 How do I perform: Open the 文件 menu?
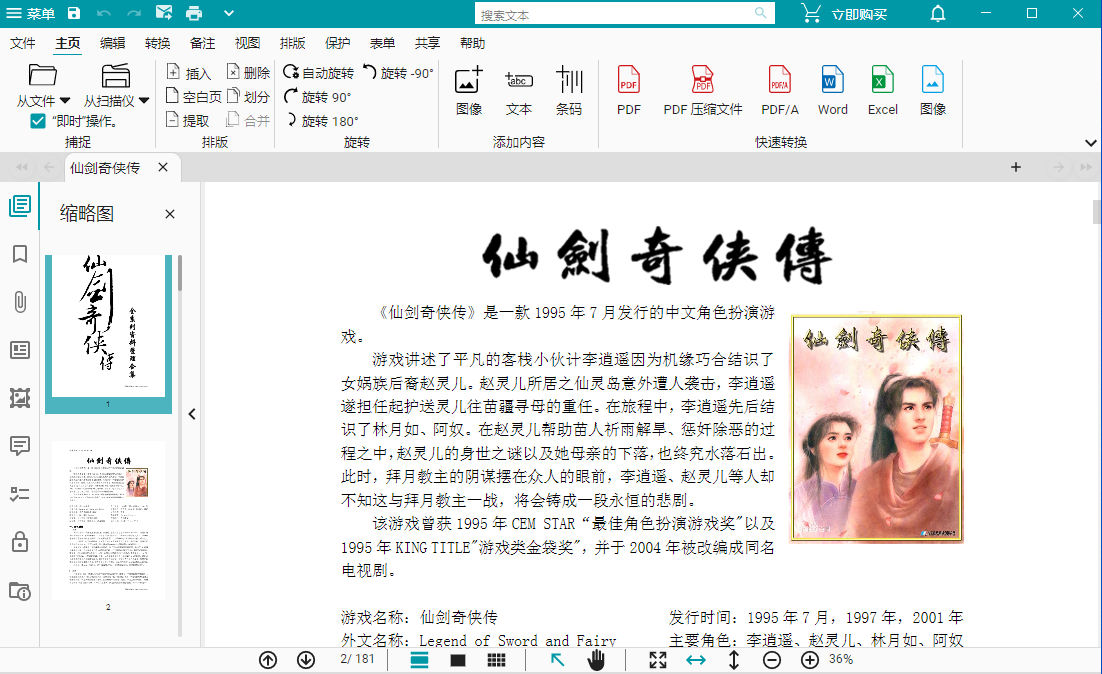[x=22, y=44]
